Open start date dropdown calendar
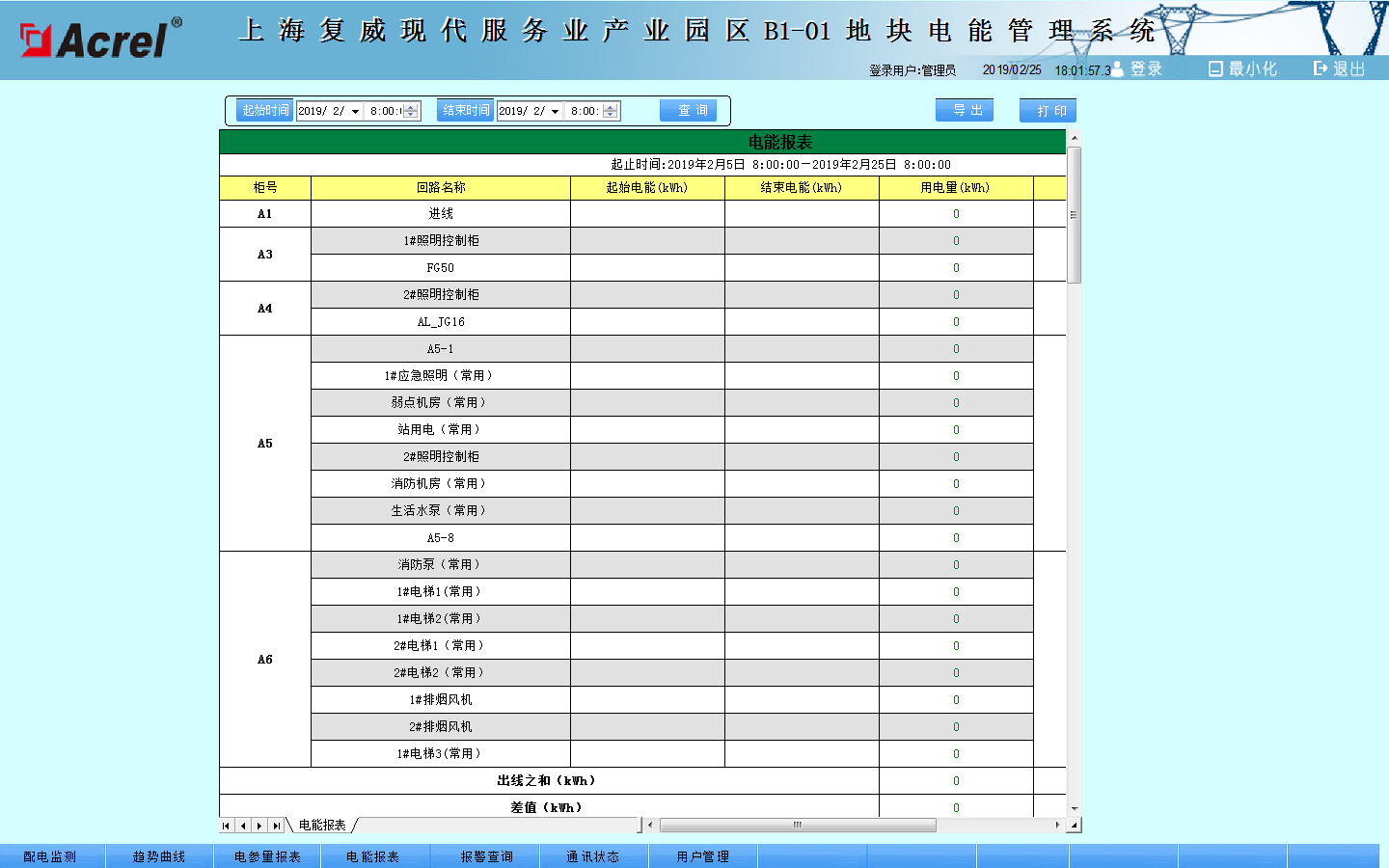This screenshot has width=1389, height=868. 355,111
